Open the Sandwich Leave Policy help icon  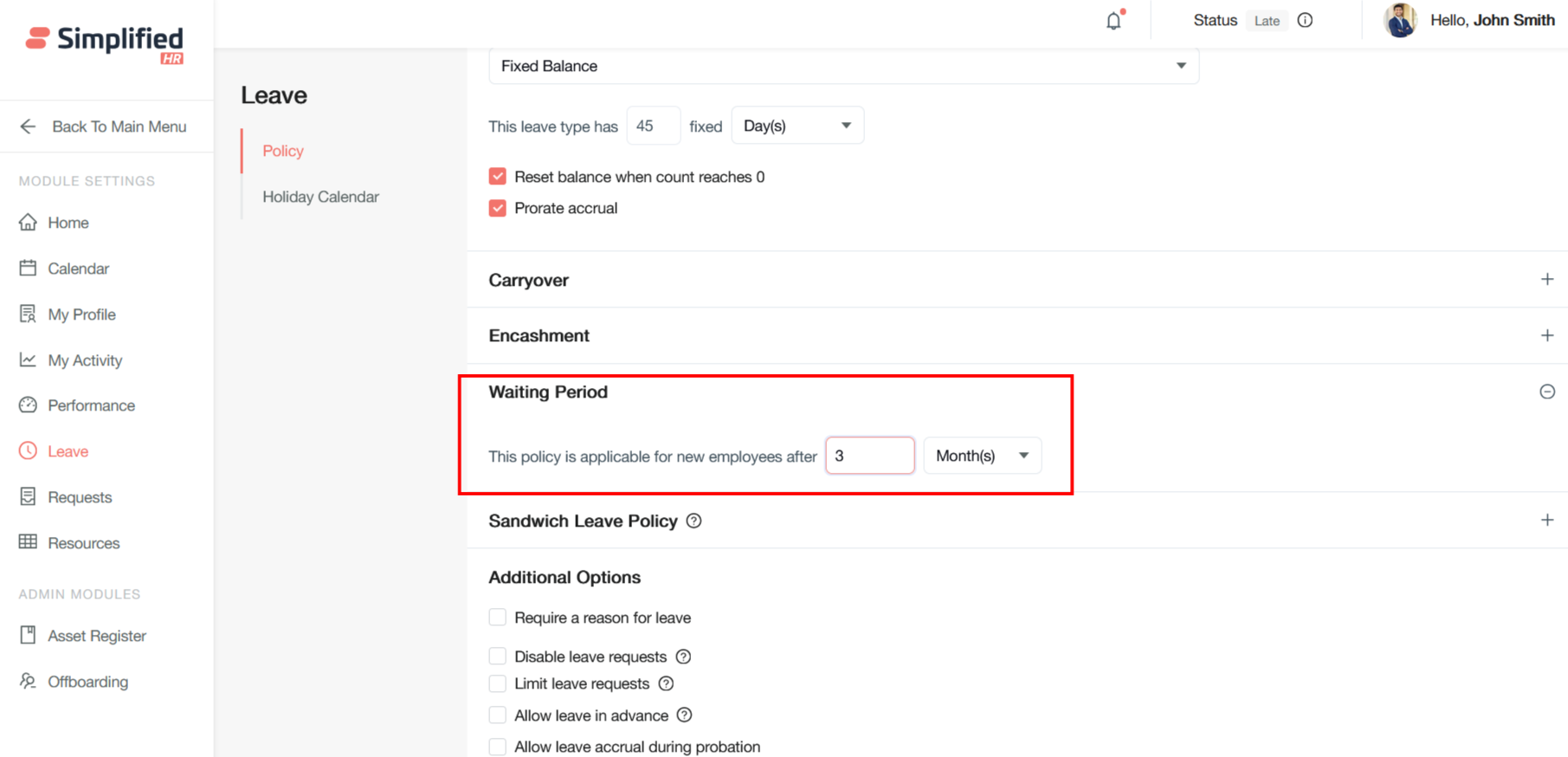(694, 521)
